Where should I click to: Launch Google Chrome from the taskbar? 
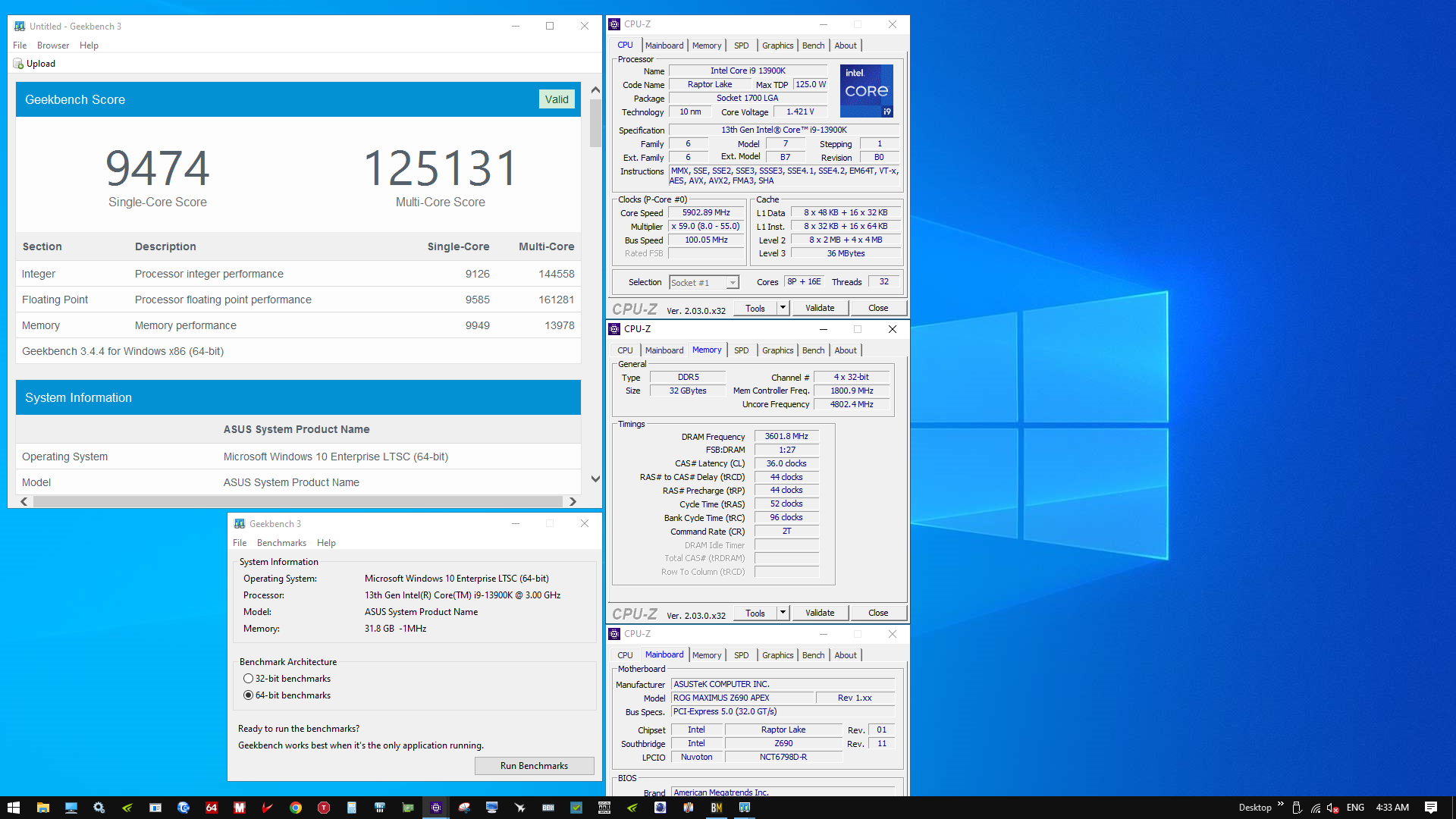tap(296, 808)
